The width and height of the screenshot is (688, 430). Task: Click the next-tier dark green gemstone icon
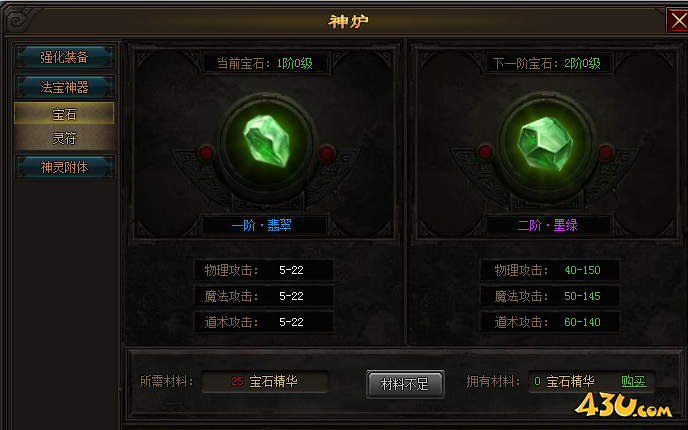[545, 143]
